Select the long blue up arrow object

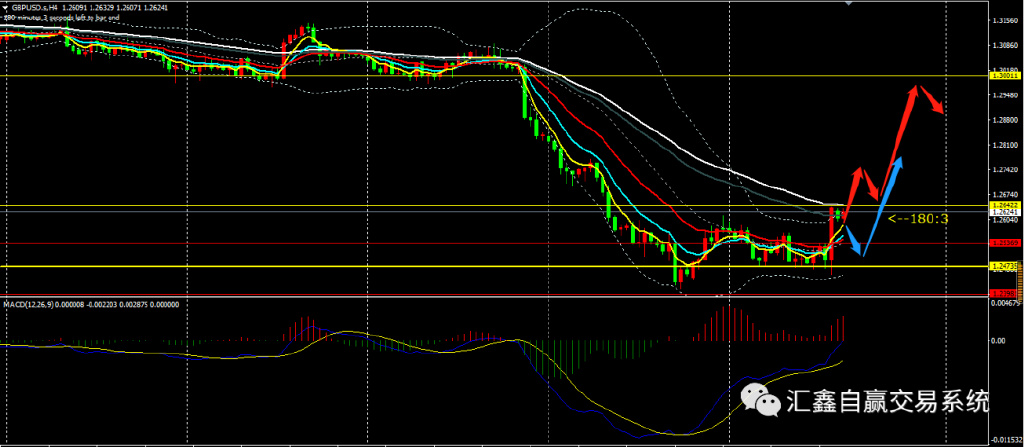point(882,206)
